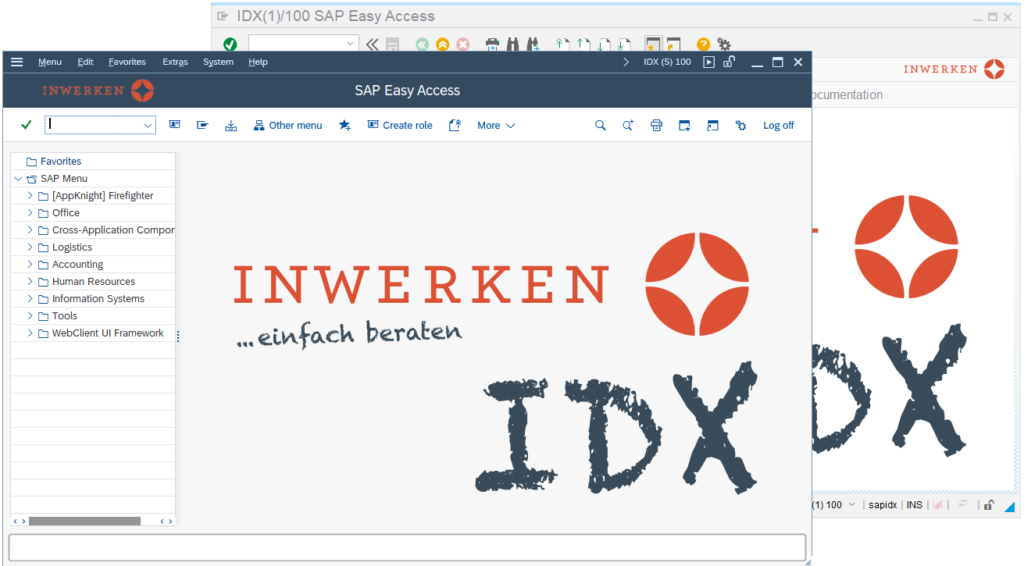
Task: Click the tree panel horizontal scrollbar
Action: point(84,521)
